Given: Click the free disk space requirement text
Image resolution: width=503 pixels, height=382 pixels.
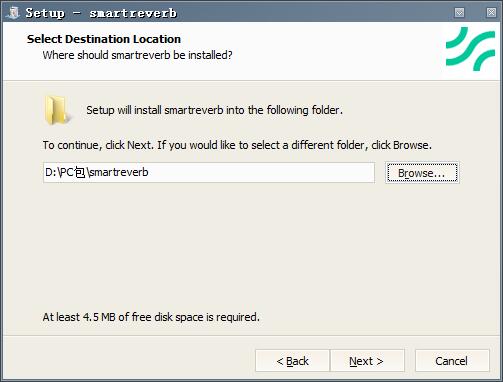Looking at the screenshot, I should [x=151, y=317].
